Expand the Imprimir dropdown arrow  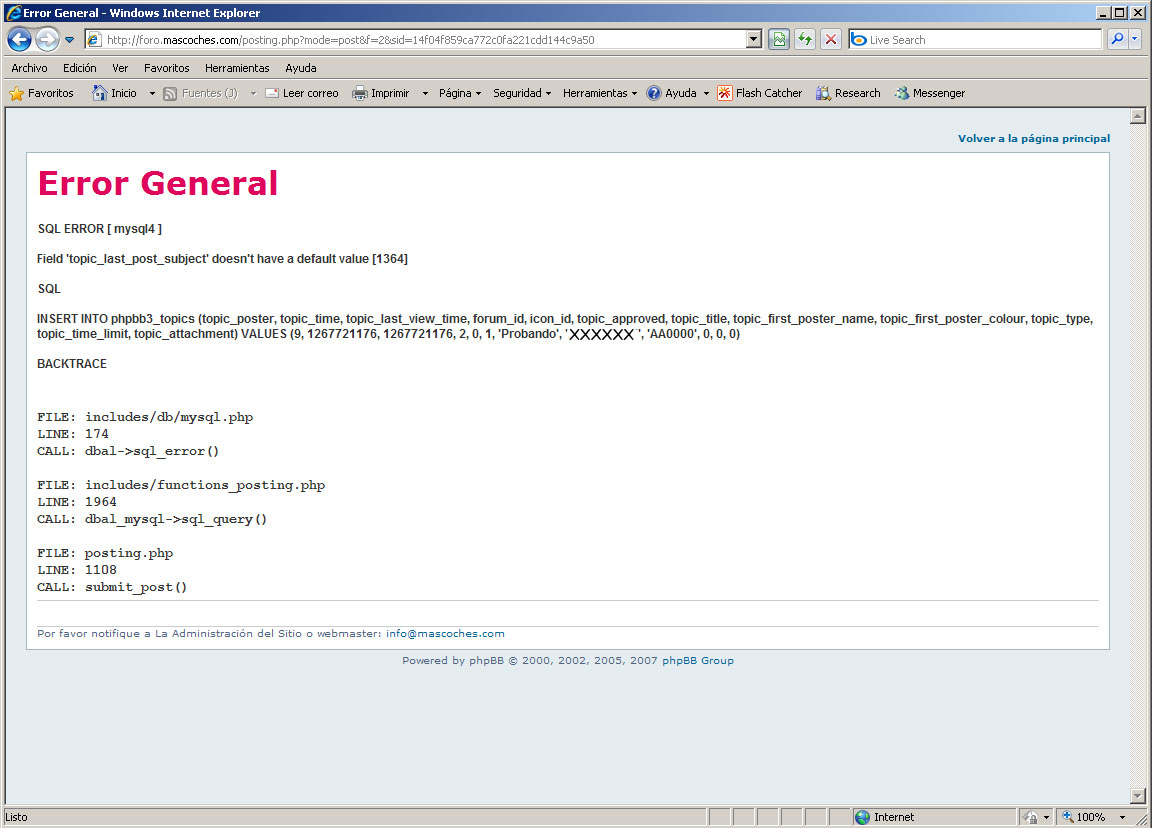[x=425, y=93]
